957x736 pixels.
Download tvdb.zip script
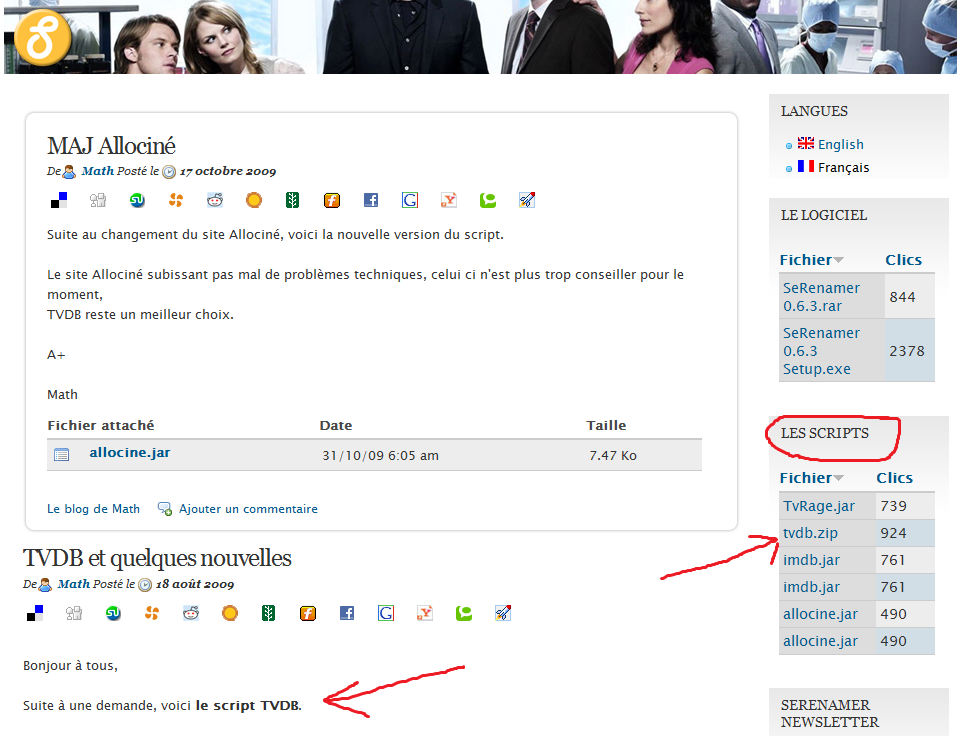(811, 533)
